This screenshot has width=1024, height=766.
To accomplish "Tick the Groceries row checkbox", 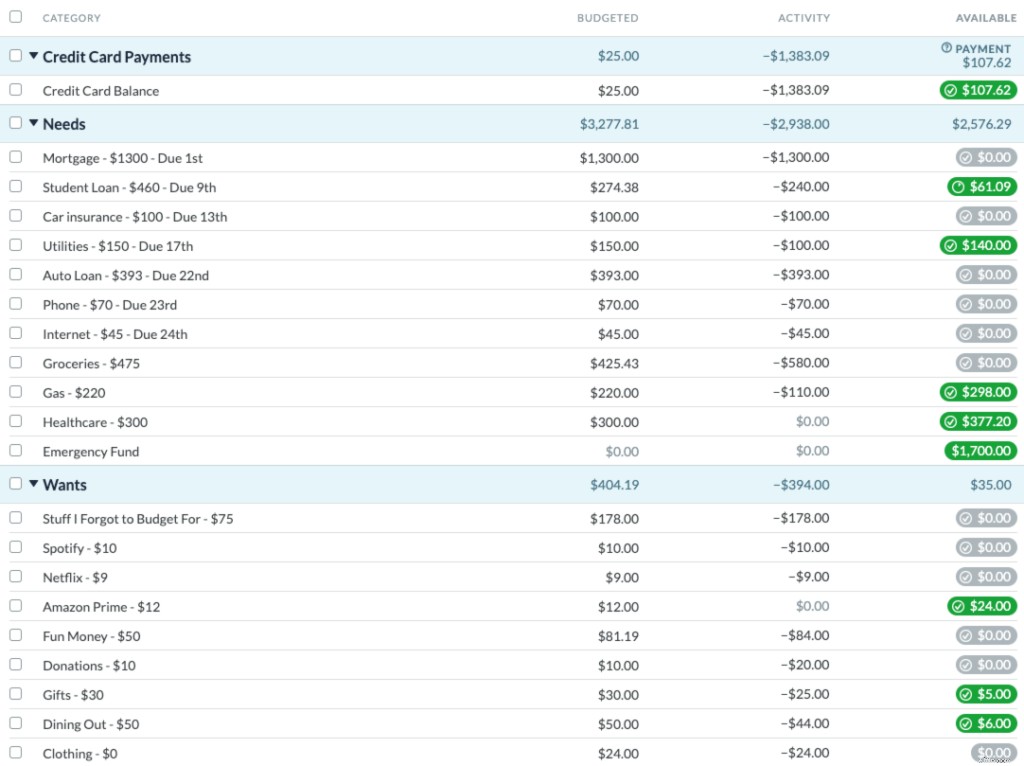I will 15,363.
